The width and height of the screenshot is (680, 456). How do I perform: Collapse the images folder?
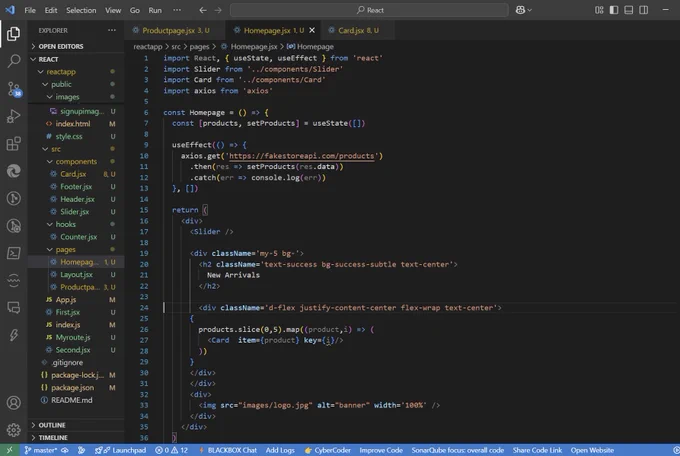[67, 97]
